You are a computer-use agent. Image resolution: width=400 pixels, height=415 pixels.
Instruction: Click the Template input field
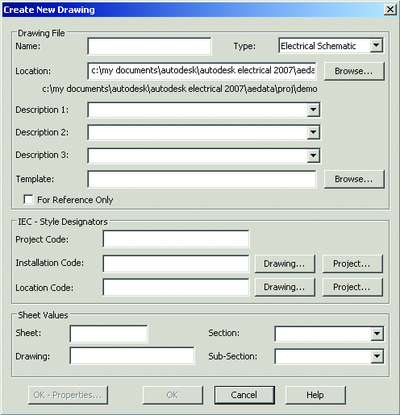202,179
